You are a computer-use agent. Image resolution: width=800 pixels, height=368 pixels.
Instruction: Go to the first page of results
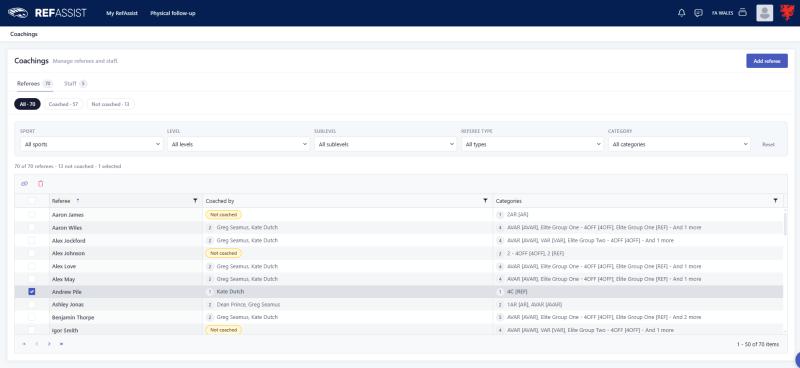point(23,344)
